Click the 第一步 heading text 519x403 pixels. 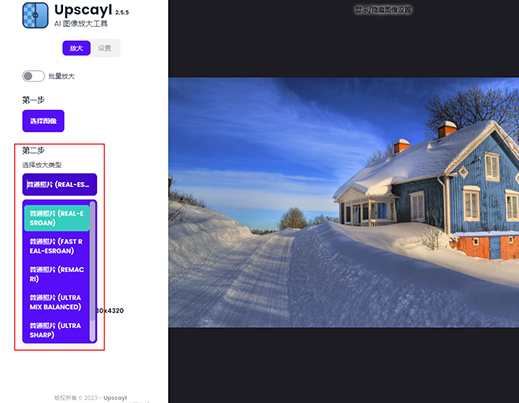coord(33,100)
